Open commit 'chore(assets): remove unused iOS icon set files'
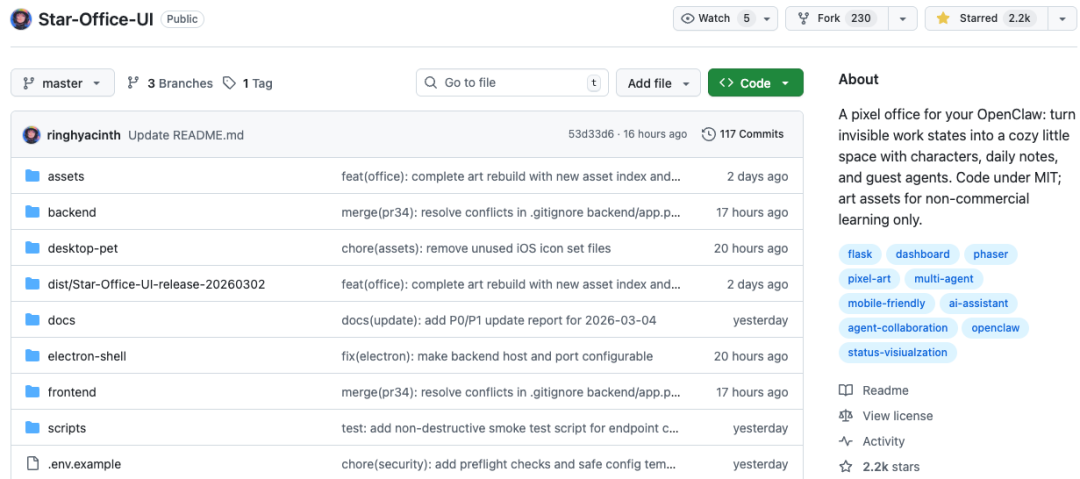The height and width of the screenshot is (479, 1080). 476,248
